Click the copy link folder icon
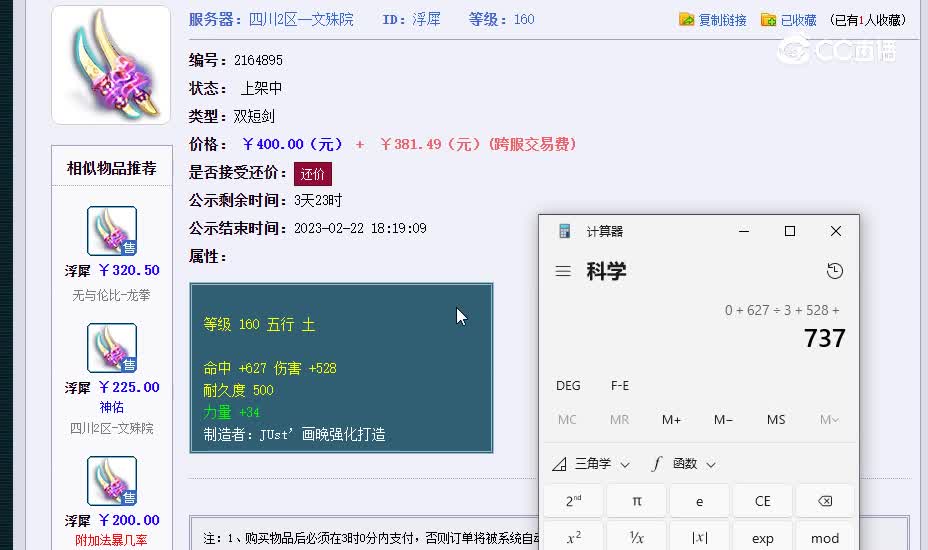This screenshot has height=550, width=928. 687,20
